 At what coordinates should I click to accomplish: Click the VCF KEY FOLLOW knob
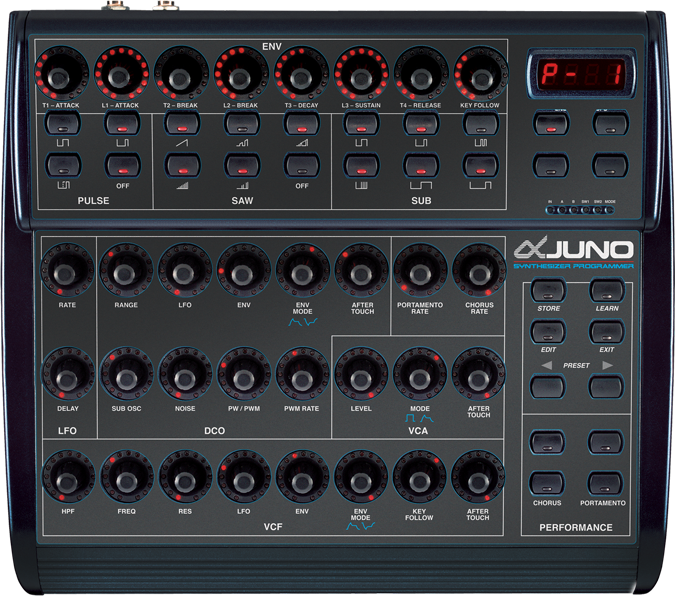pos(419,477)
